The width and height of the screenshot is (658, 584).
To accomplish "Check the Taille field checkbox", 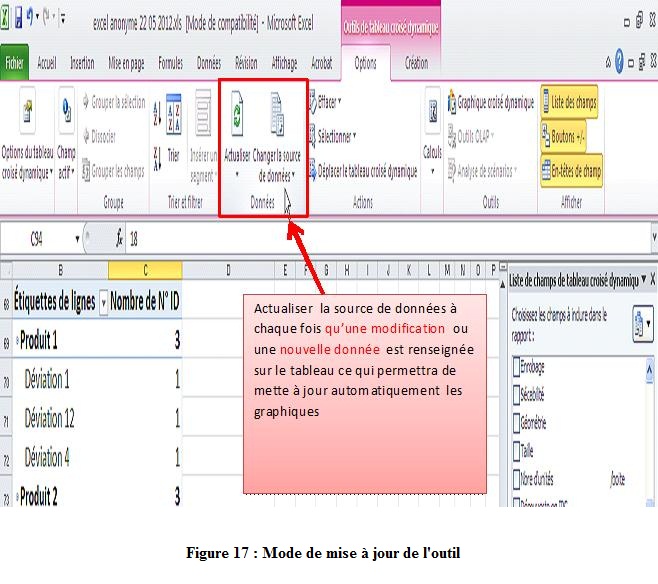I will [517, 451].
